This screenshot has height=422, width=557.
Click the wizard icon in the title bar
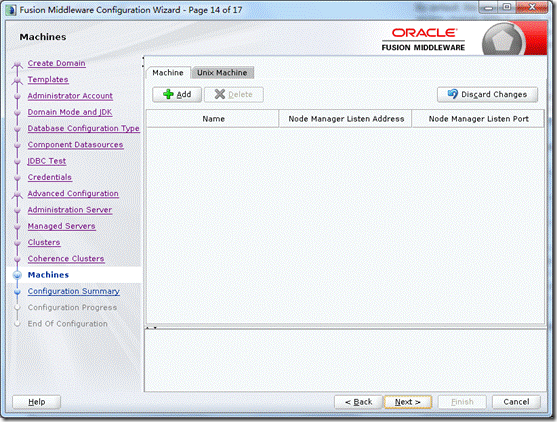[11, 10]
